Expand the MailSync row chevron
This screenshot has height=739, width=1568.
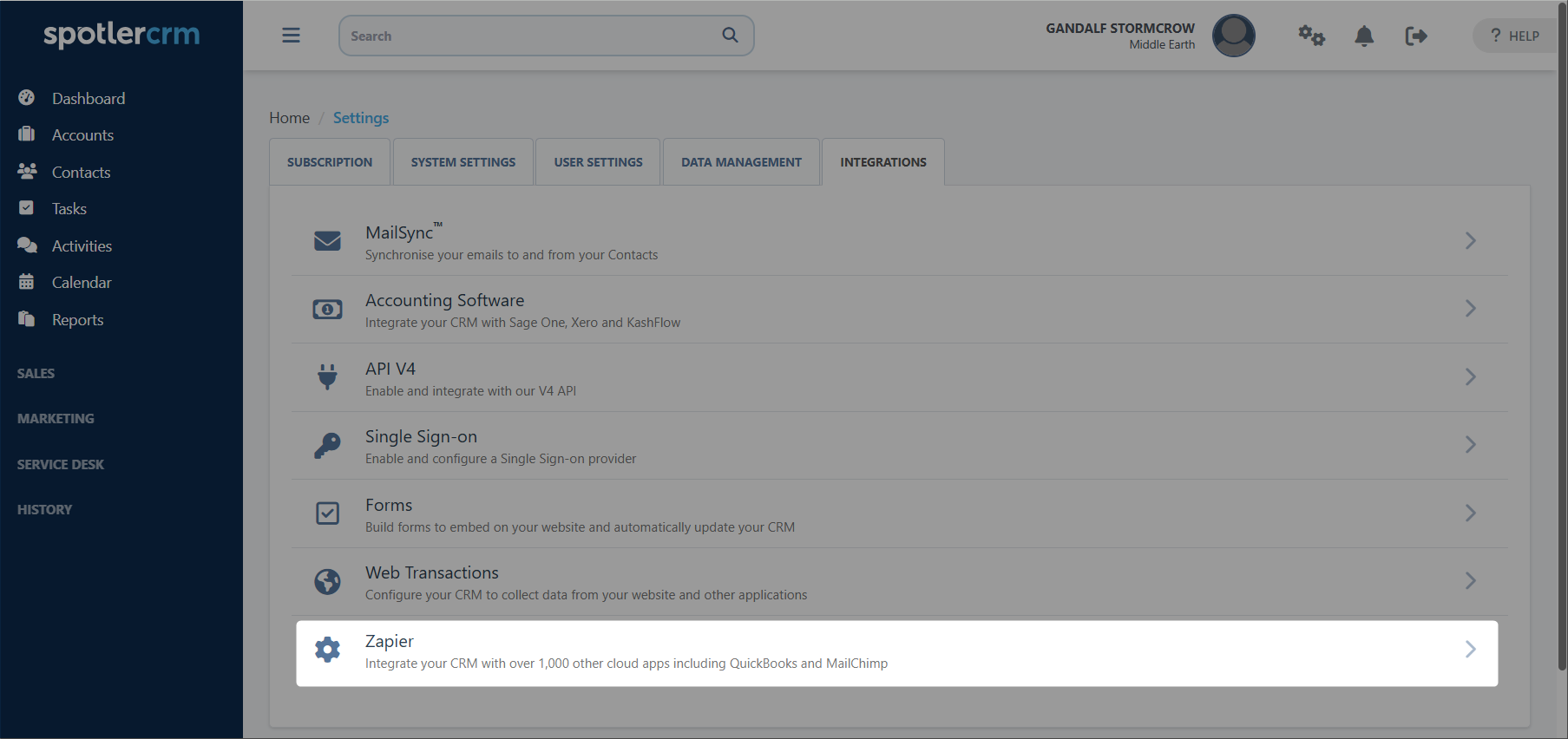[x=1471, y=240]
